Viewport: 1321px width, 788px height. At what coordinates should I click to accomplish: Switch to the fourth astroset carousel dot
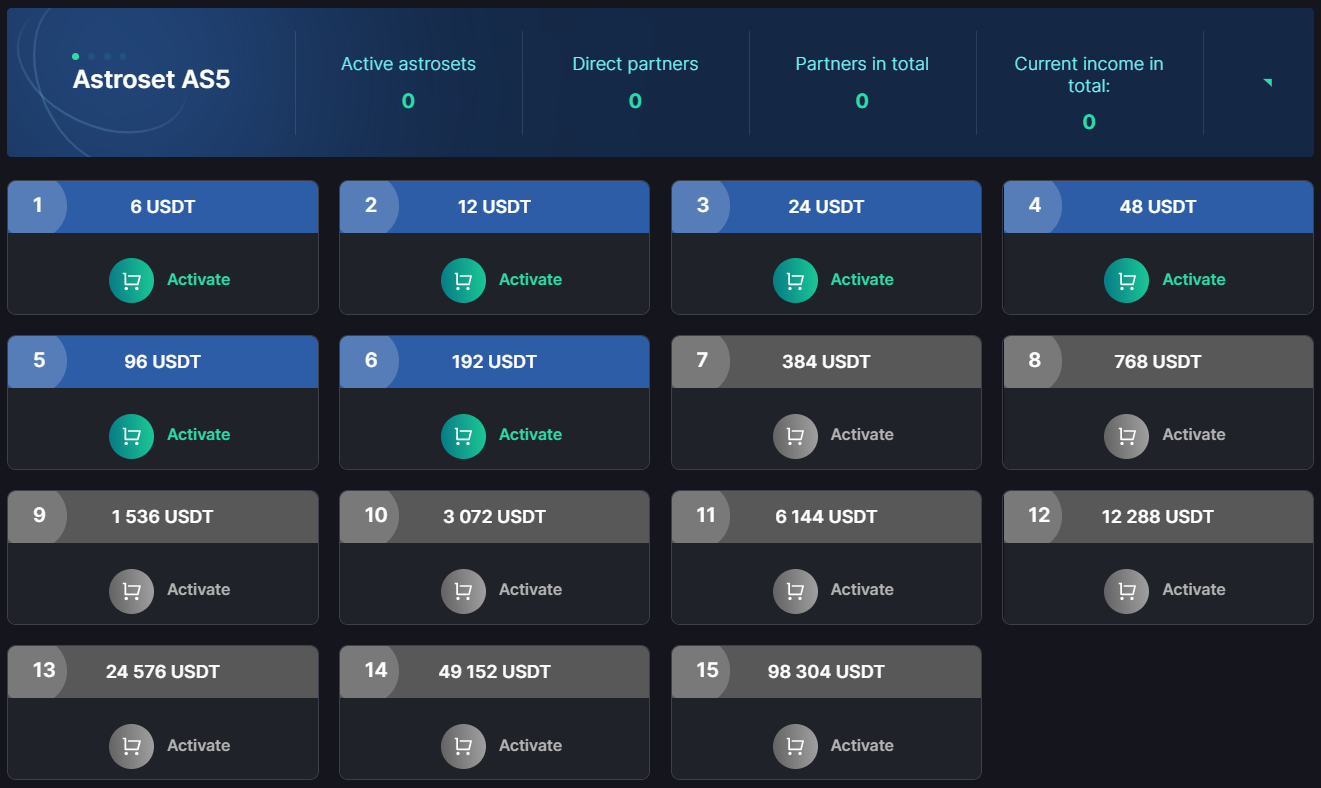click(x=123, y=56)
